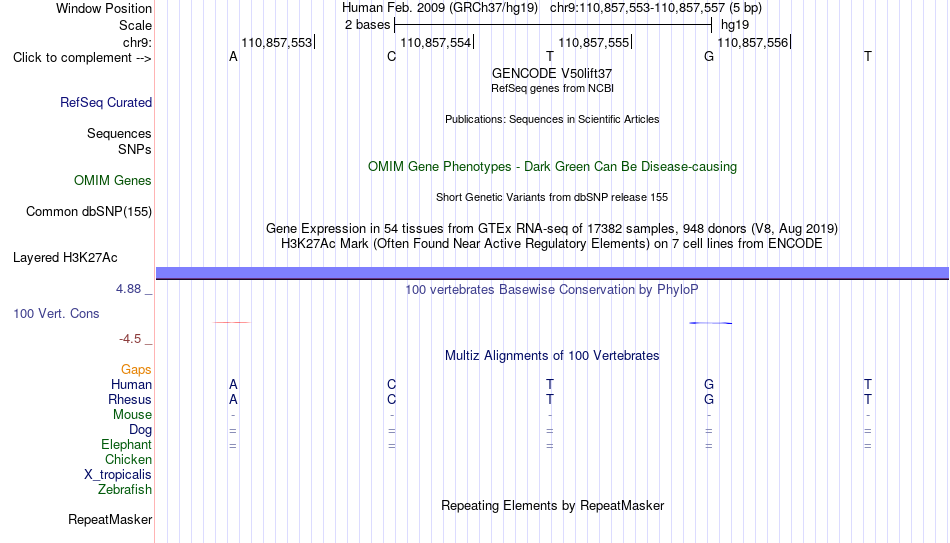Click the blue PhyloP conservation mark under G

[x=711, y=323]
